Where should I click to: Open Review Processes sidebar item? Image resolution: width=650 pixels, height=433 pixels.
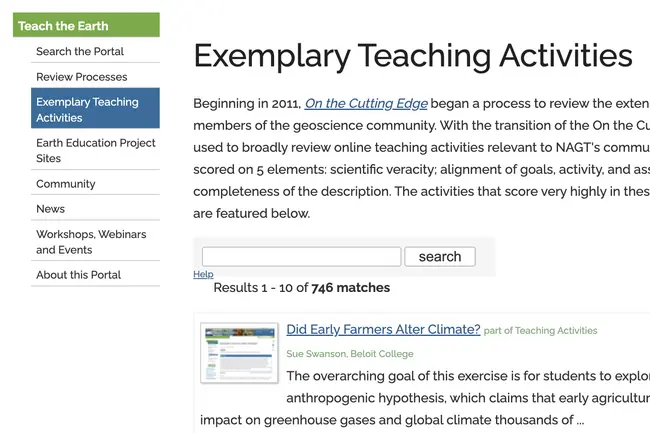[82, 77]
